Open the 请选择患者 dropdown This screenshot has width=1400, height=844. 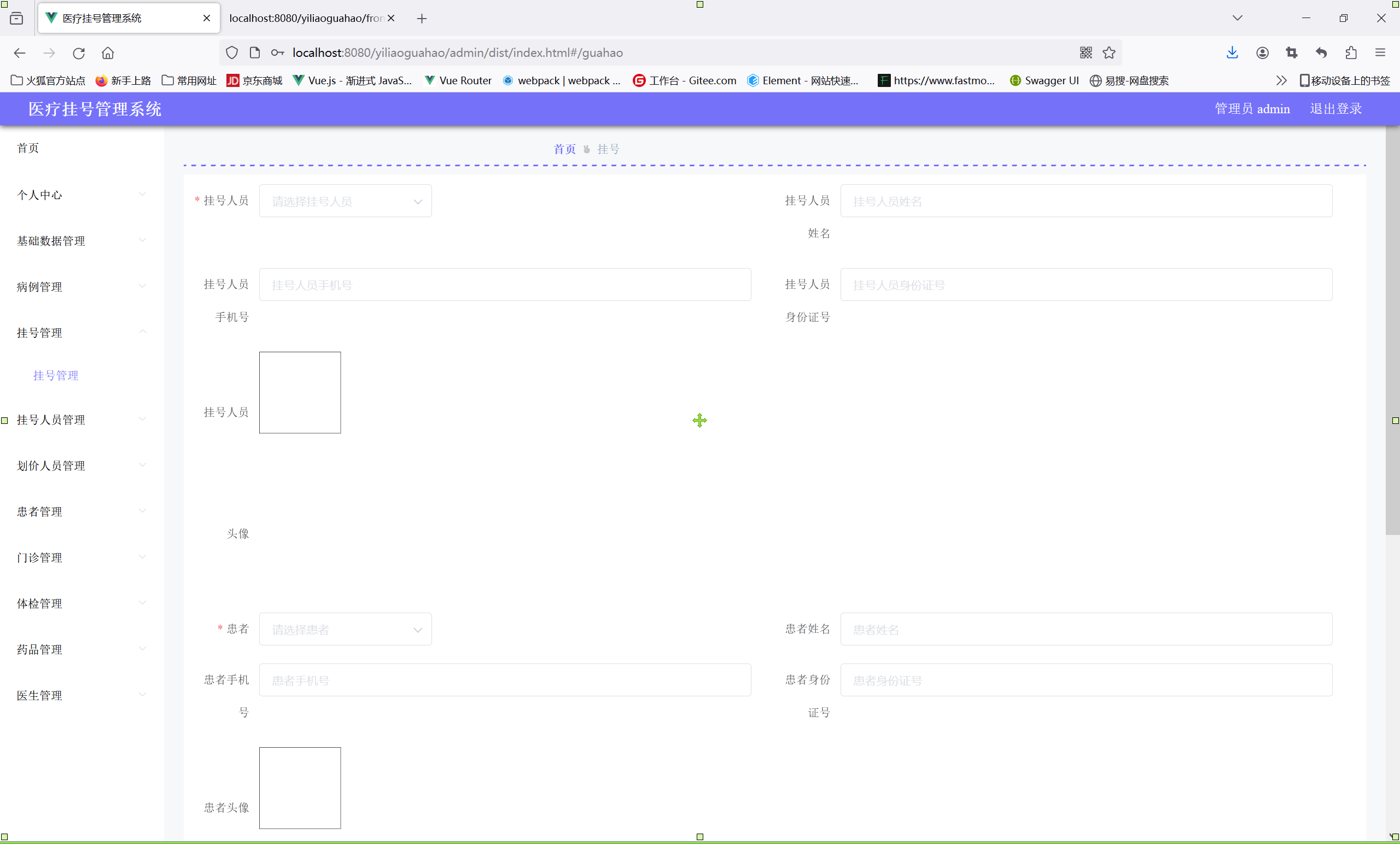(x=345, y=629)
